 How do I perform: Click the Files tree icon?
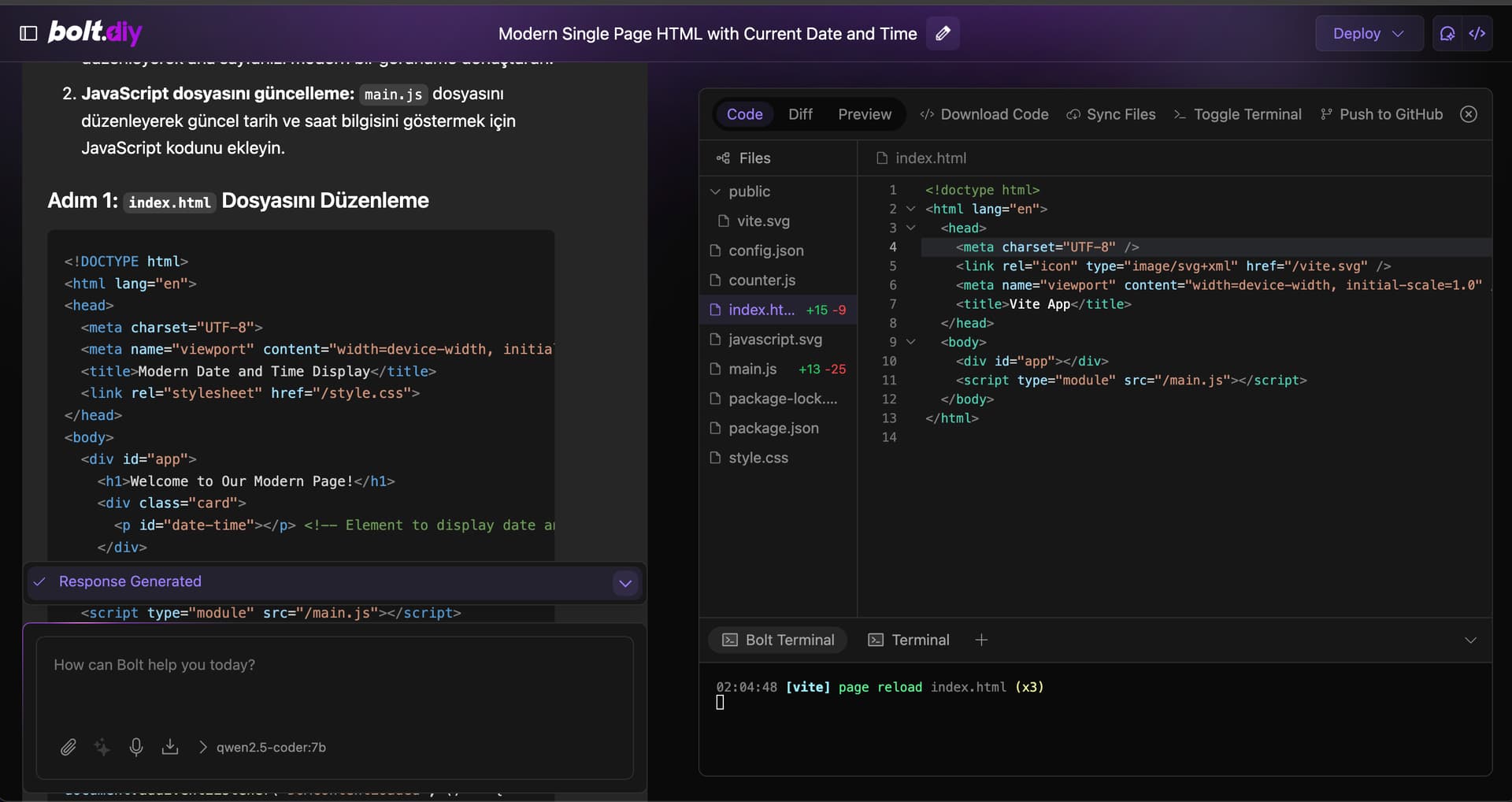point(723,158)
